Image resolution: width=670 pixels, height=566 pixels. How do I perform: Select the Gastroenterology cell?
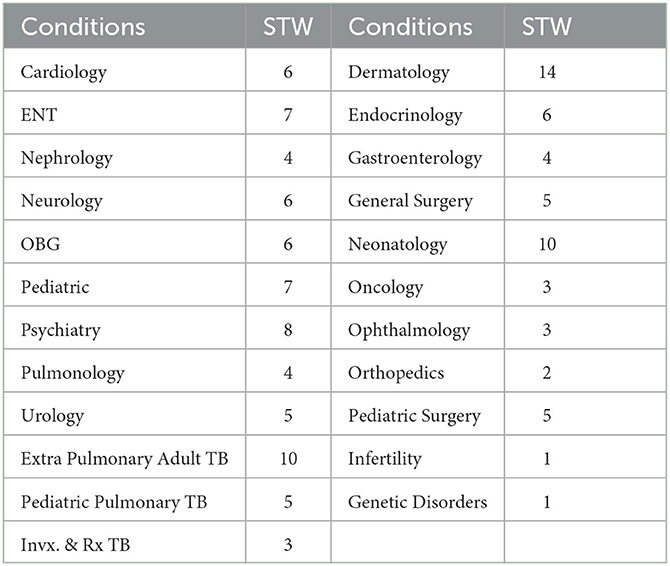click(x=417, y=156)
